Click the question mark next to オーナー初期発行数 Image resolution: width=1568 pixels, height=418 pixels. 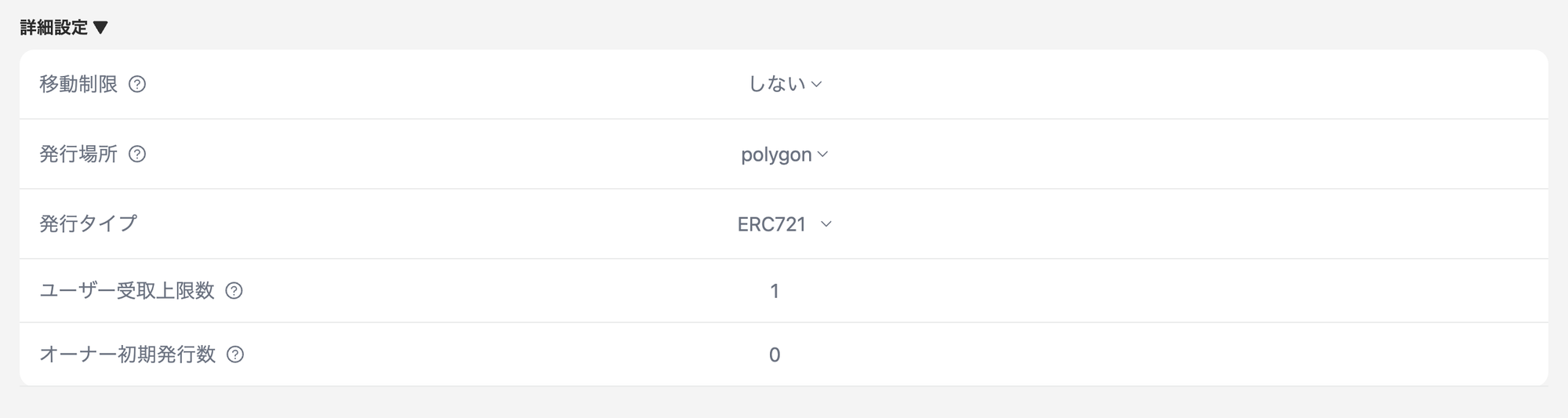(x=235, y=354)
